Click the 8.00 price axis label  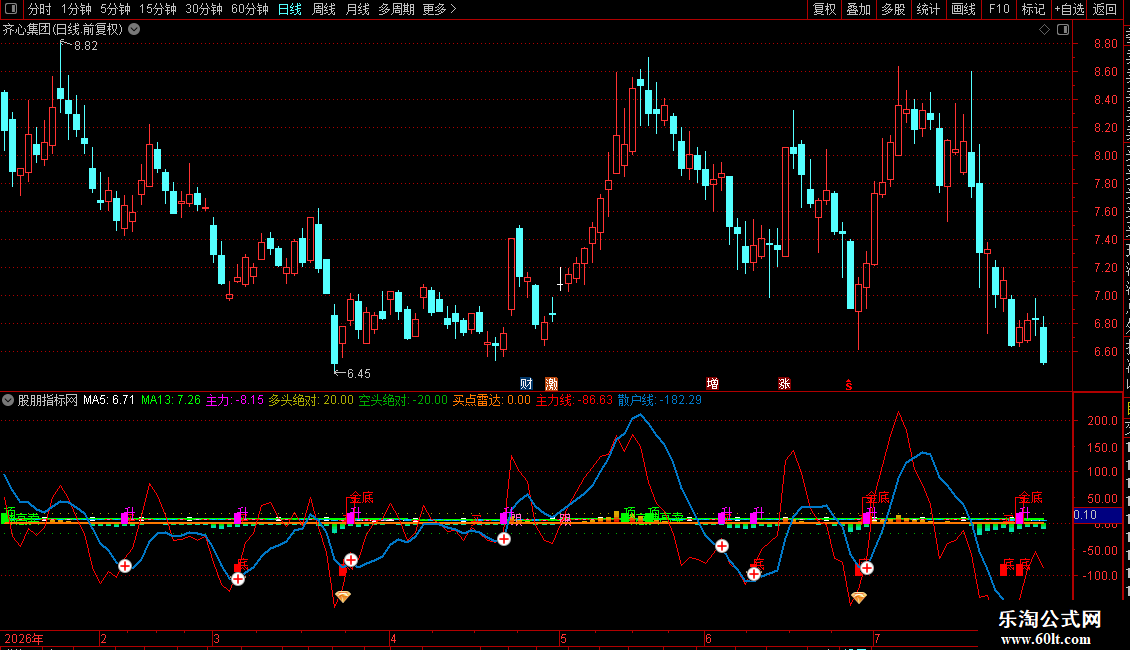click(x=1105, y=156)
